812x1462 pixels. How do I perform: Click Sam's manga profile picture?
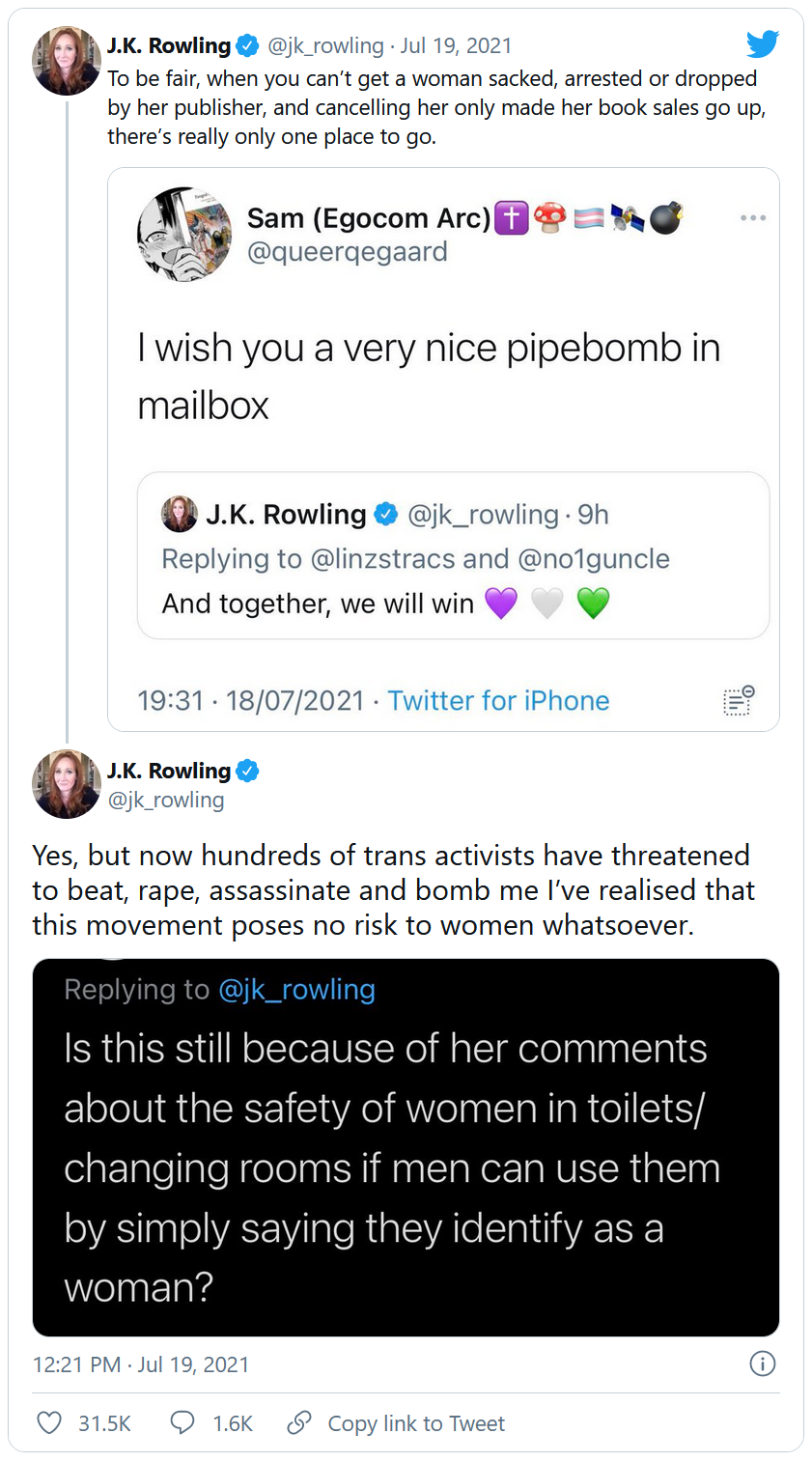(x=184, y=235)
